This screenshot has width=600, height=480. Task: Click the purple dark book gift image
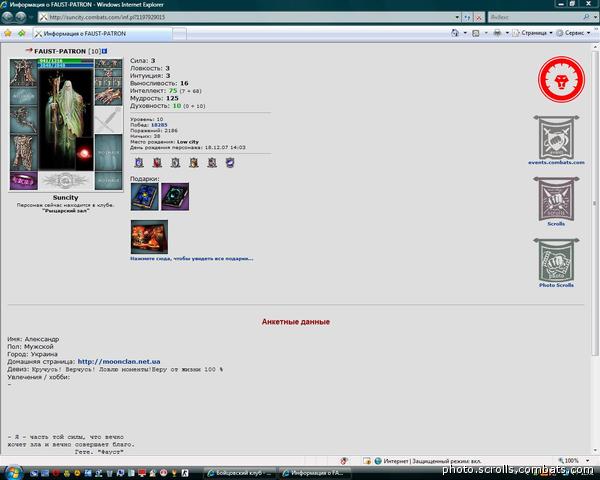point(175,197)
